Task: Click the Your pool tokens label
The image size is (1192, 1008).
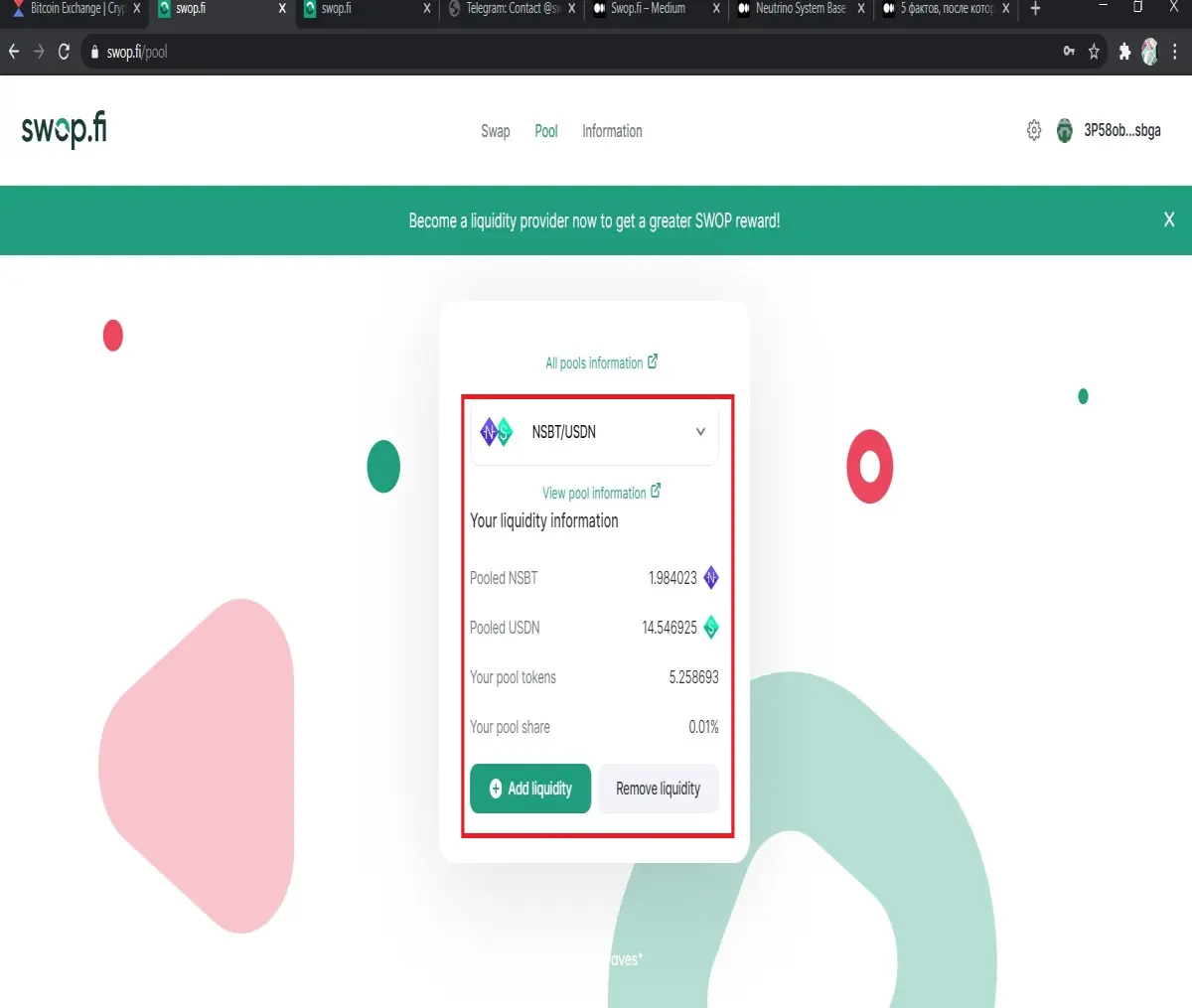Action: [x=513, y=677]
